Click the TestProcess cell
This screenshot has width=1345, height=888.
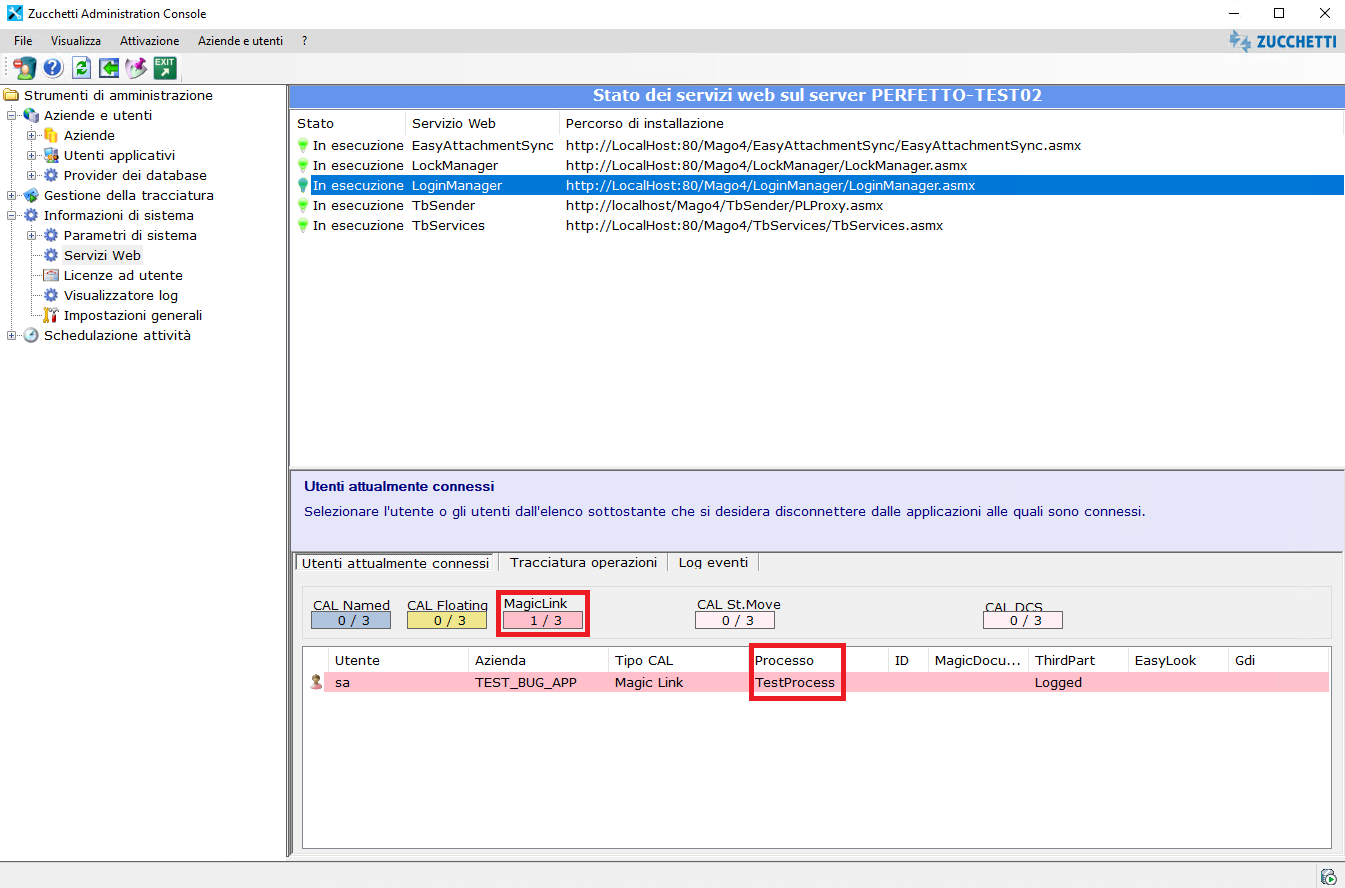point(795,682)
